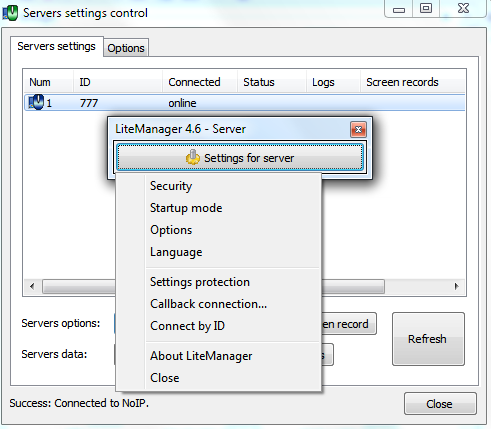Click the Servers settings control title bar icon

(10, 13)
